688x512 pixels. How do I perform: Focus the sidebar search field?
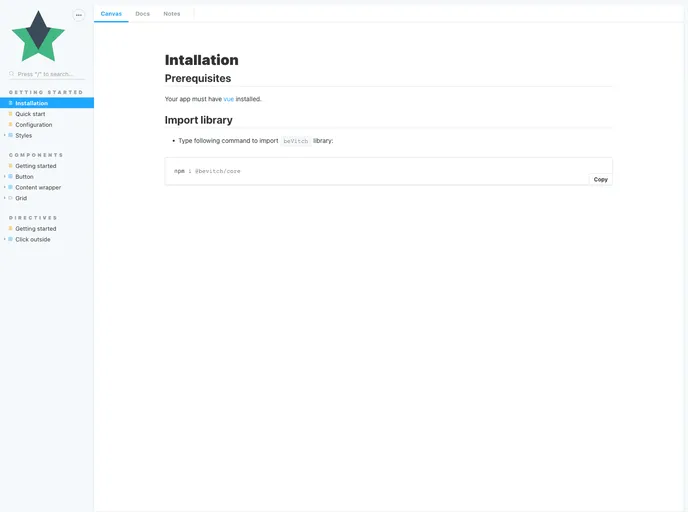click(x=50, y=74)
